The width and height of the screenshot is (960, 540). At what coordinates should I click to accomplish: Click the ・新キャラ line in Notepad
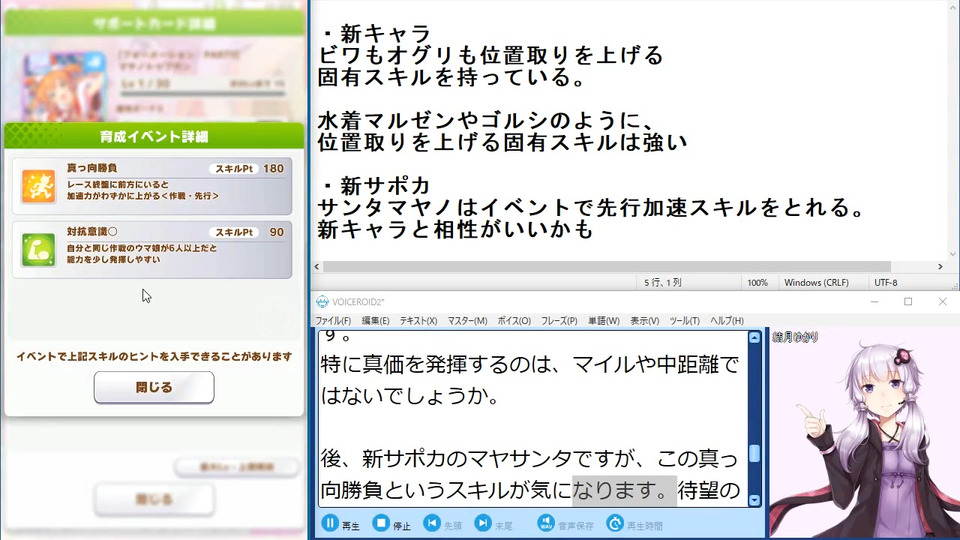point(375,33)
